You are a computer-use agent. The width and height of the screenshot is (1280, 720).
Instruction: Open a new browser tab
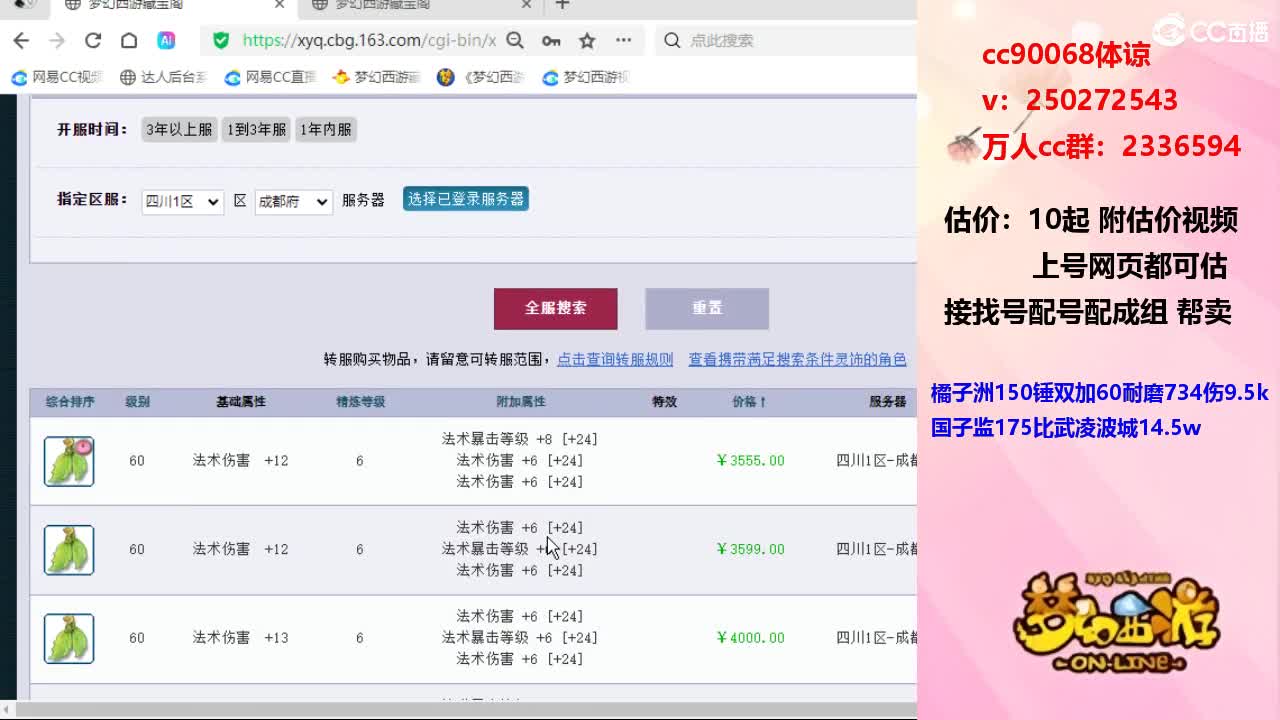pos(563,5)
